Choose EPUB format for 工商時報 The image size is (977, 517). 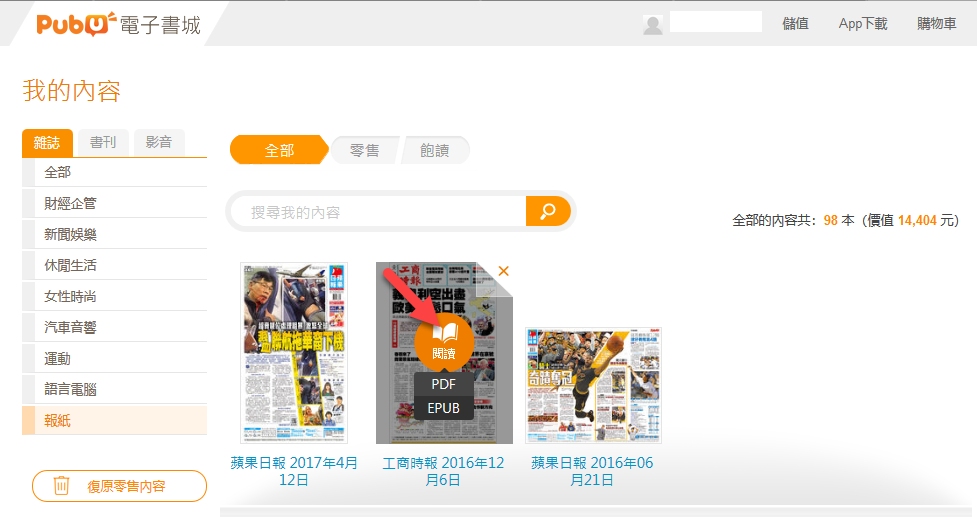[x=444, y=408]
